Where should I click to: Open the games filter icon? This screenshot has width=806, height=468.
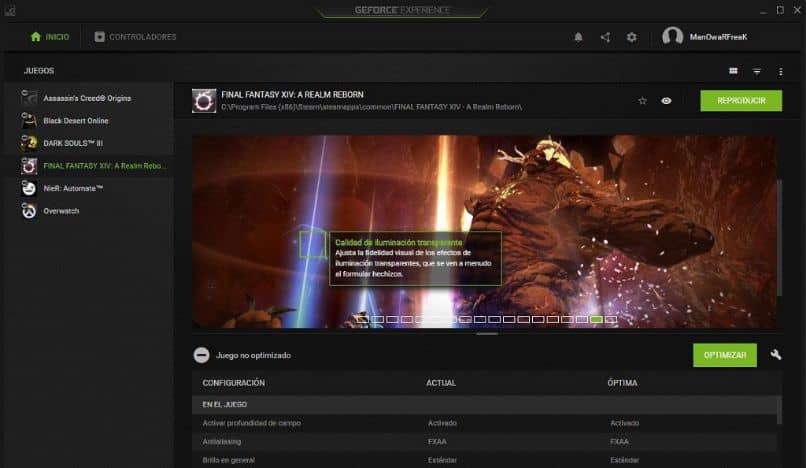click(757, 71)
